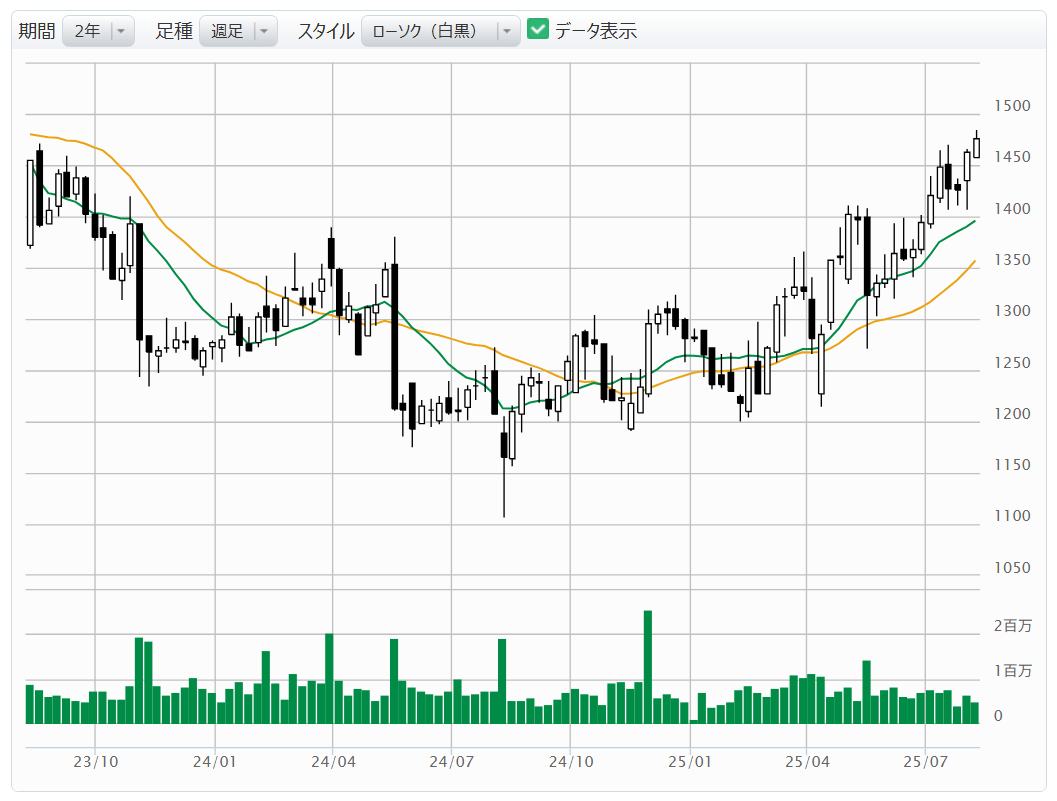Screen dimensions: 1057x801
Task: Click the 2百万 volume axis label
Action: [x=1012, y=626]
